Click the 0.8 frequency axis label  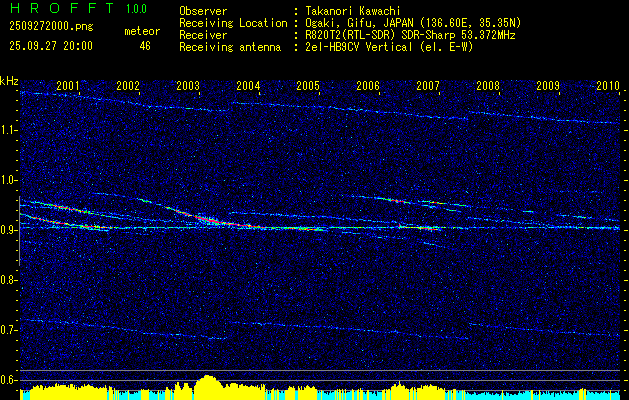coord(9,280)
